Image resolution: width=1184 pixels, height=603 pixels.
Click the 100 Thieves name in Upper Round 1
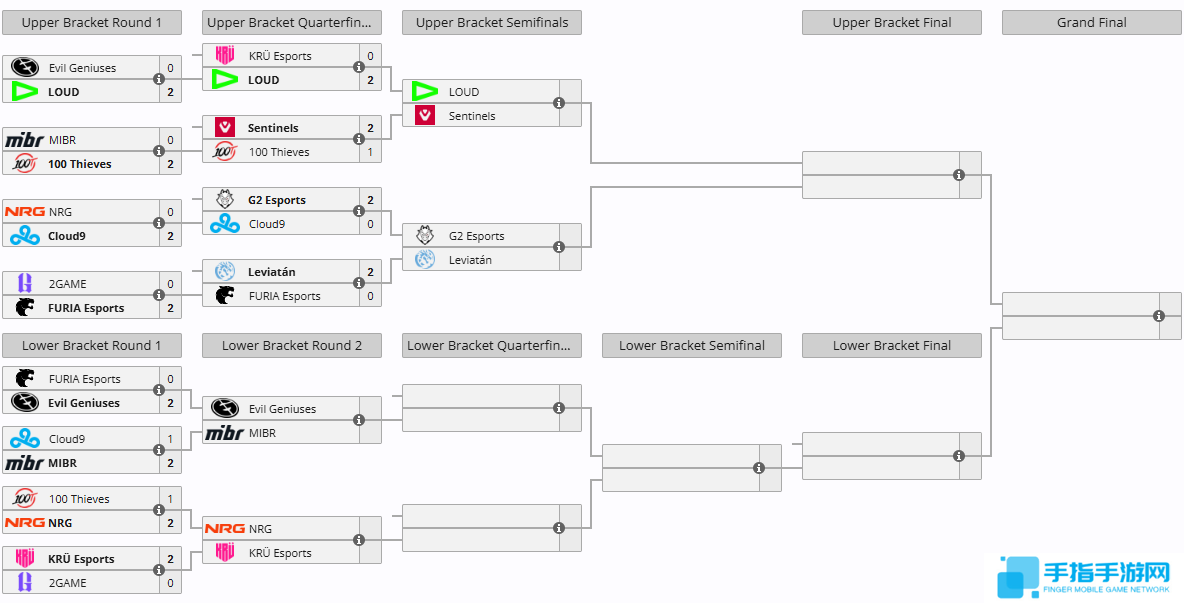coord(80,164)
